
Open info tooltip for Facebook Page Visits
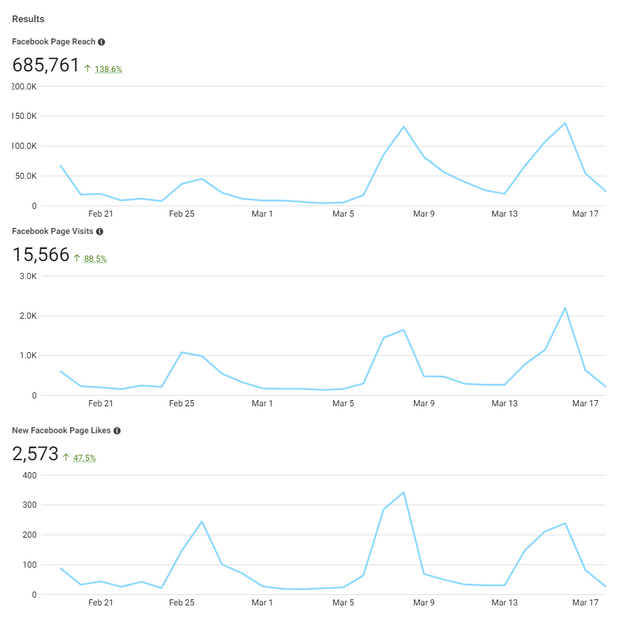(x=100, y=232)
